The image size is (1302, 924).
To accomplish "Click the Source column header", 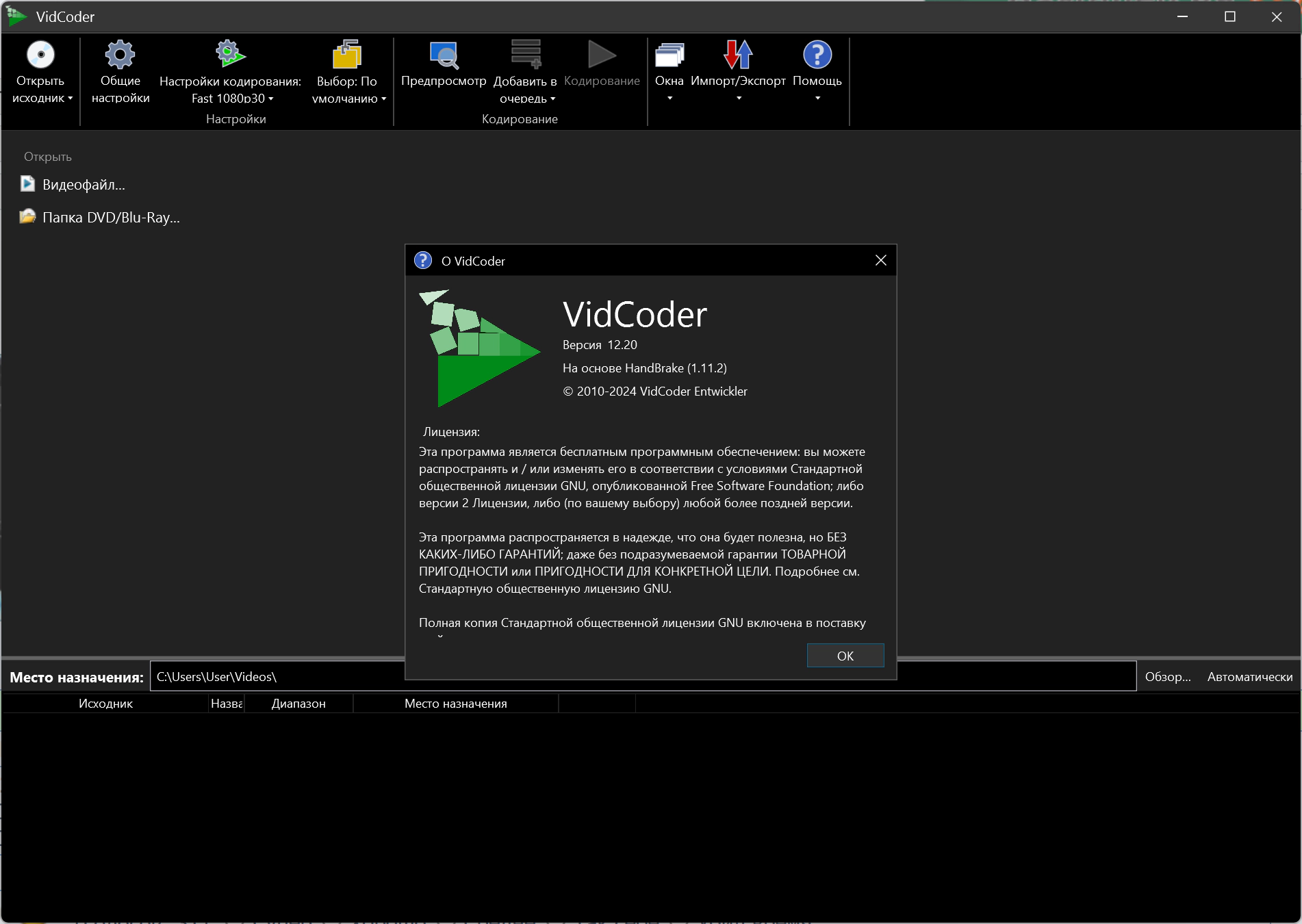I will [x=105, y=704].
